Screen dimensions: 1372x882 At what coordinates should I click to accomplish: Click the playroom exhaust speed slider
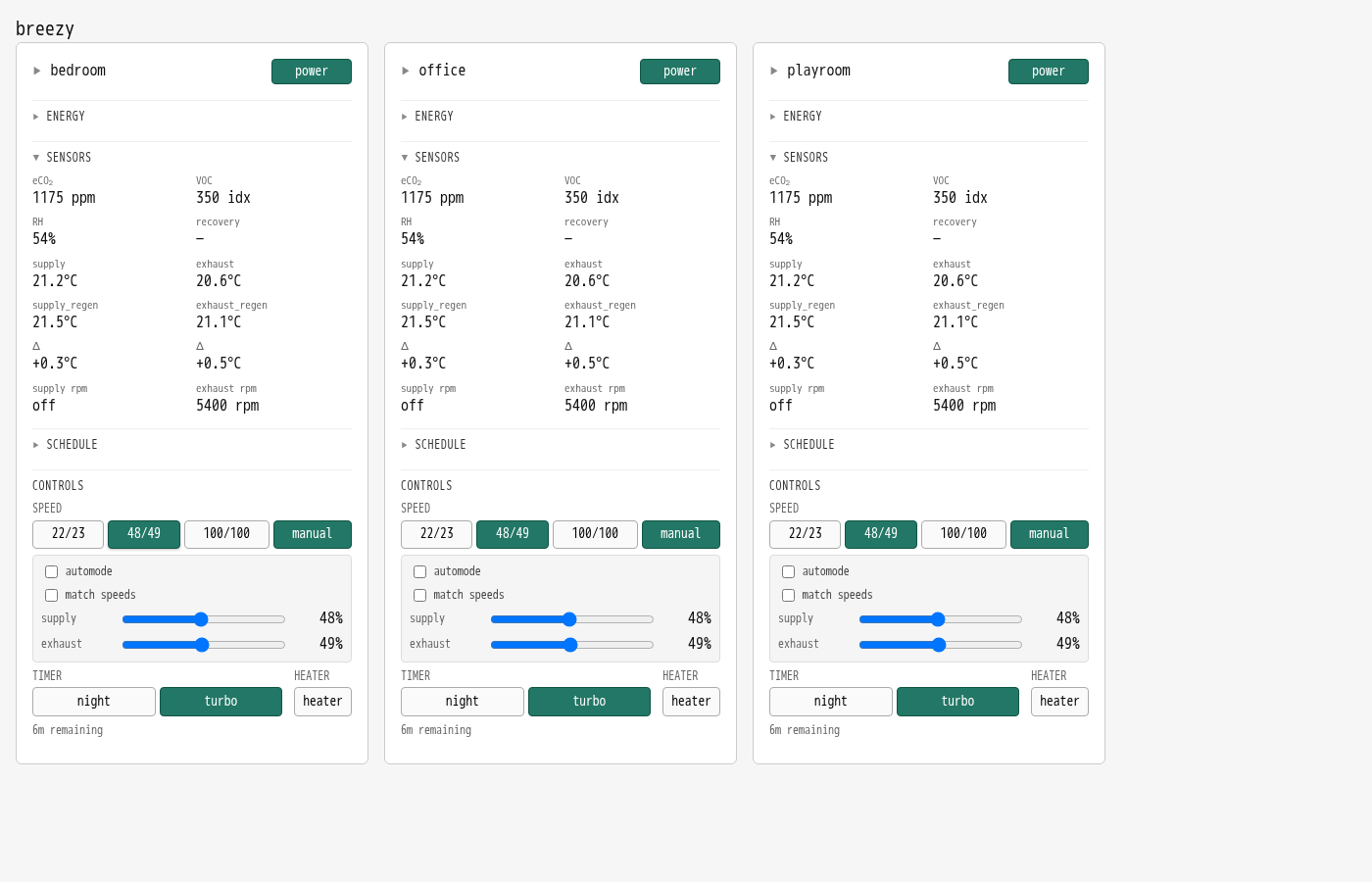[x=941, y=645]
